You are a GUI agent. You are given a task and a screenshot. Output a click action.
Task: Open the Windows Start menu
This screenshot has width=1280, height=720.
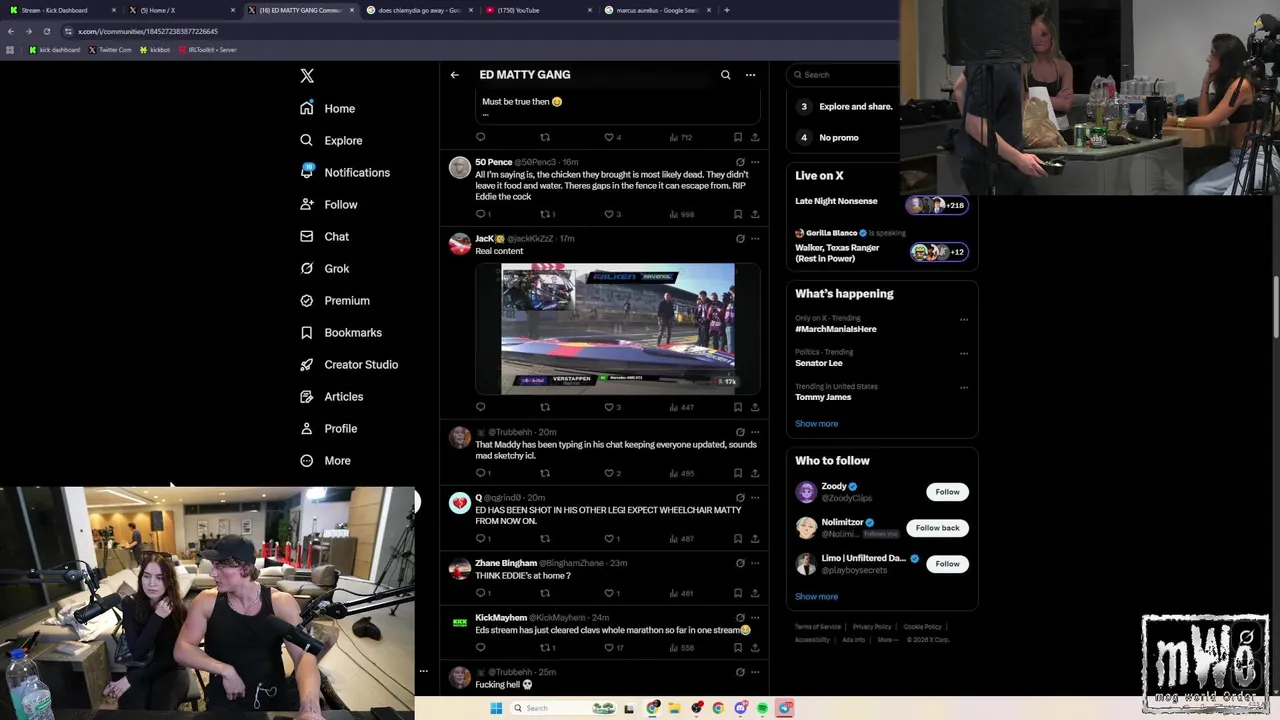(495, 708)
